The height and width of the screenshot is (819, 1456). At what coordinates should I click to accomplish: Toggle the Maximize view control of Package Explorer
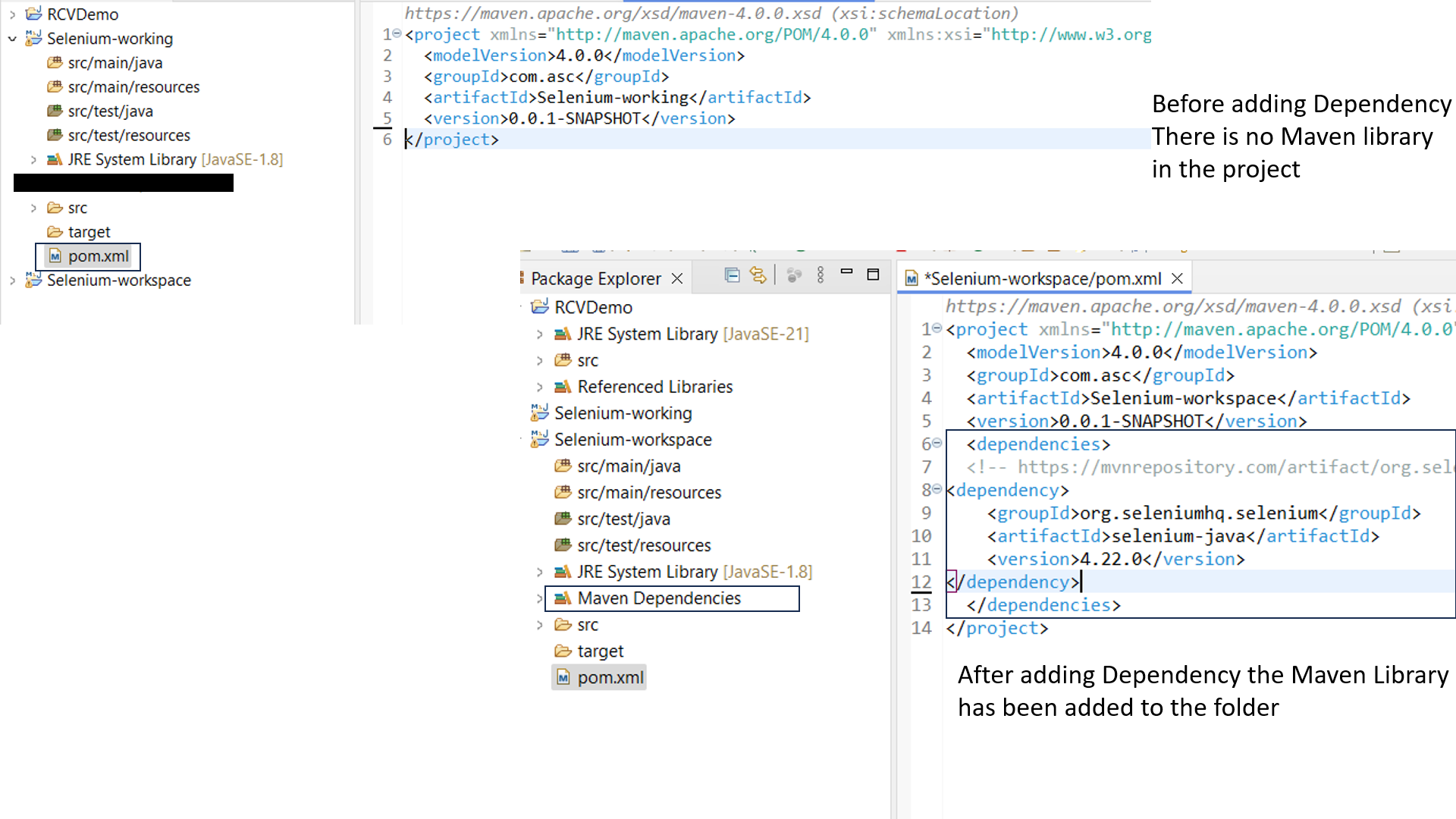(873, 275)
